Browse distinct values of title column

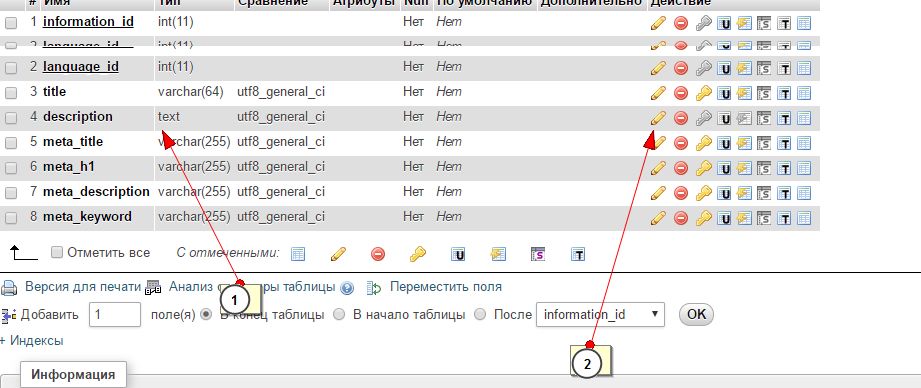tap(804, 93)
